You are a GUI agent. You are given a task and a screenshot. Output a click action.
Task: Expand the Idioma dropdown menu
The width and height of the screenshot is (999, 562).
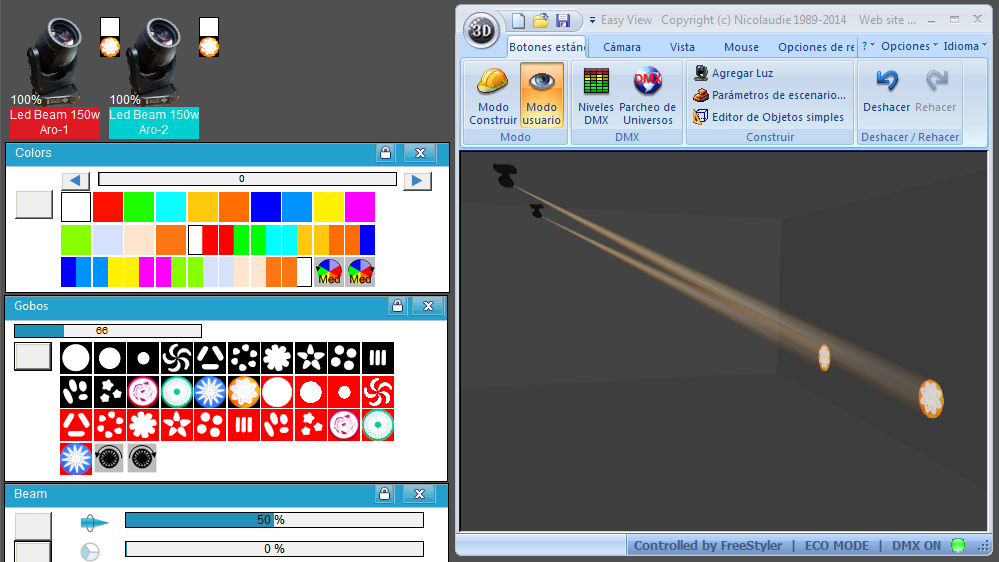(x=965, y=46)
